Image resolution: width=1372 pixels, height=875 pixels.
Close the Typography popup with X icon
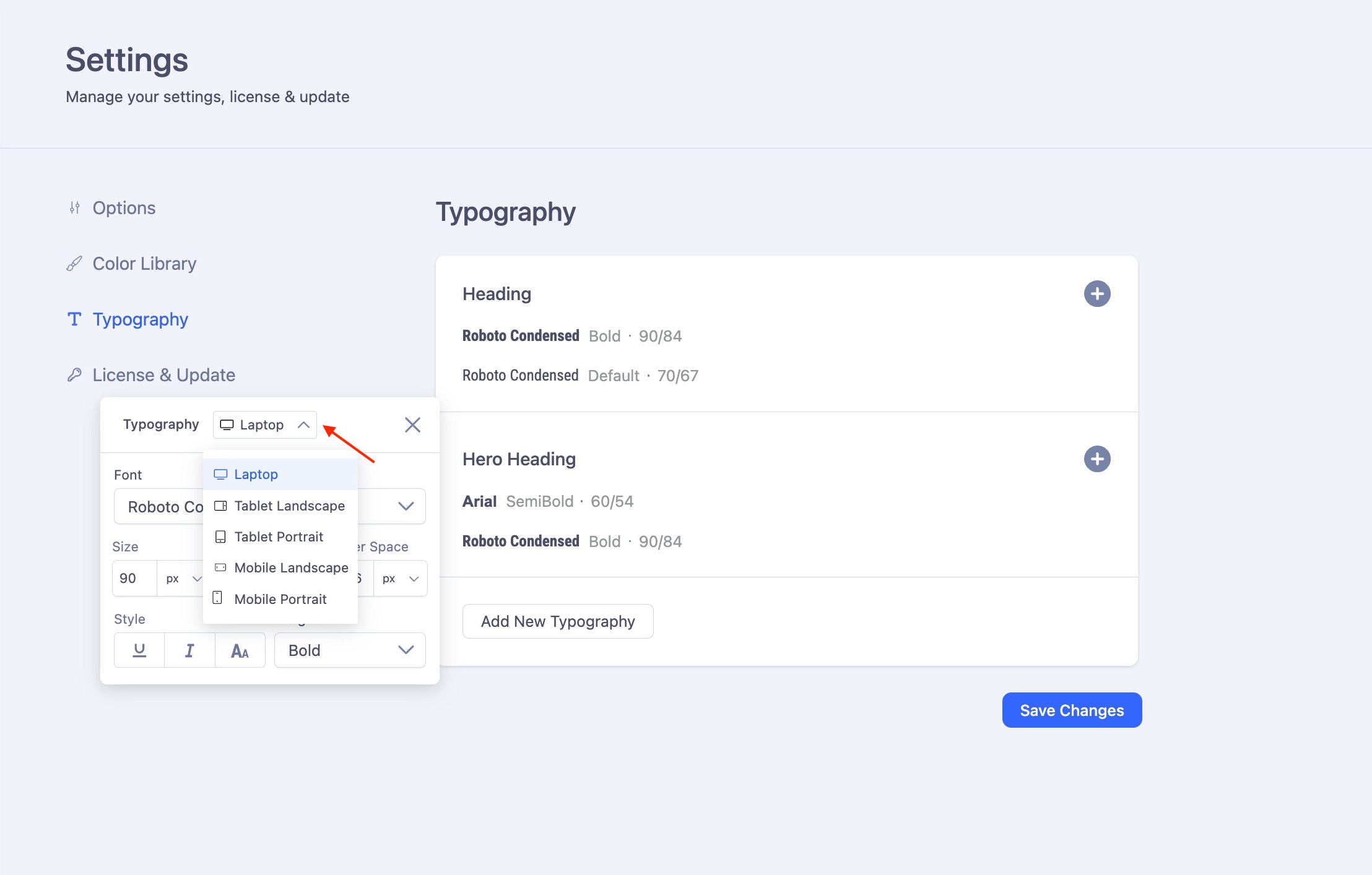tap(412, 425)
